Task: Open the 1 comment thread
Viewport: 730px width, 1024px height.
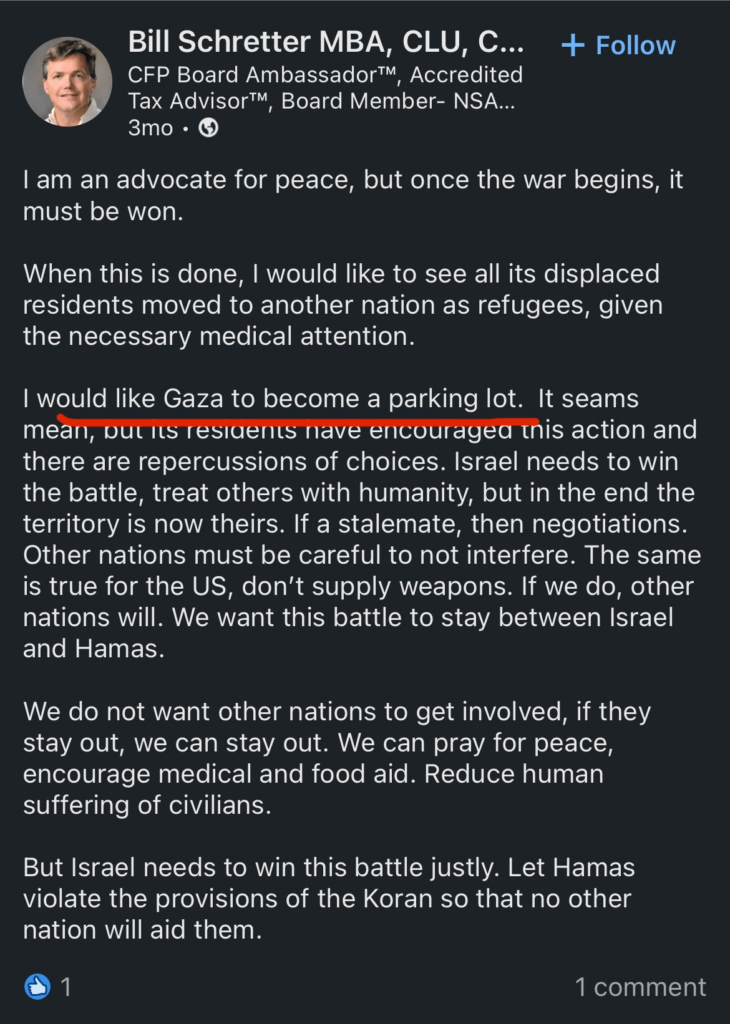Action: pyautogui.click(x=640, y=987)
